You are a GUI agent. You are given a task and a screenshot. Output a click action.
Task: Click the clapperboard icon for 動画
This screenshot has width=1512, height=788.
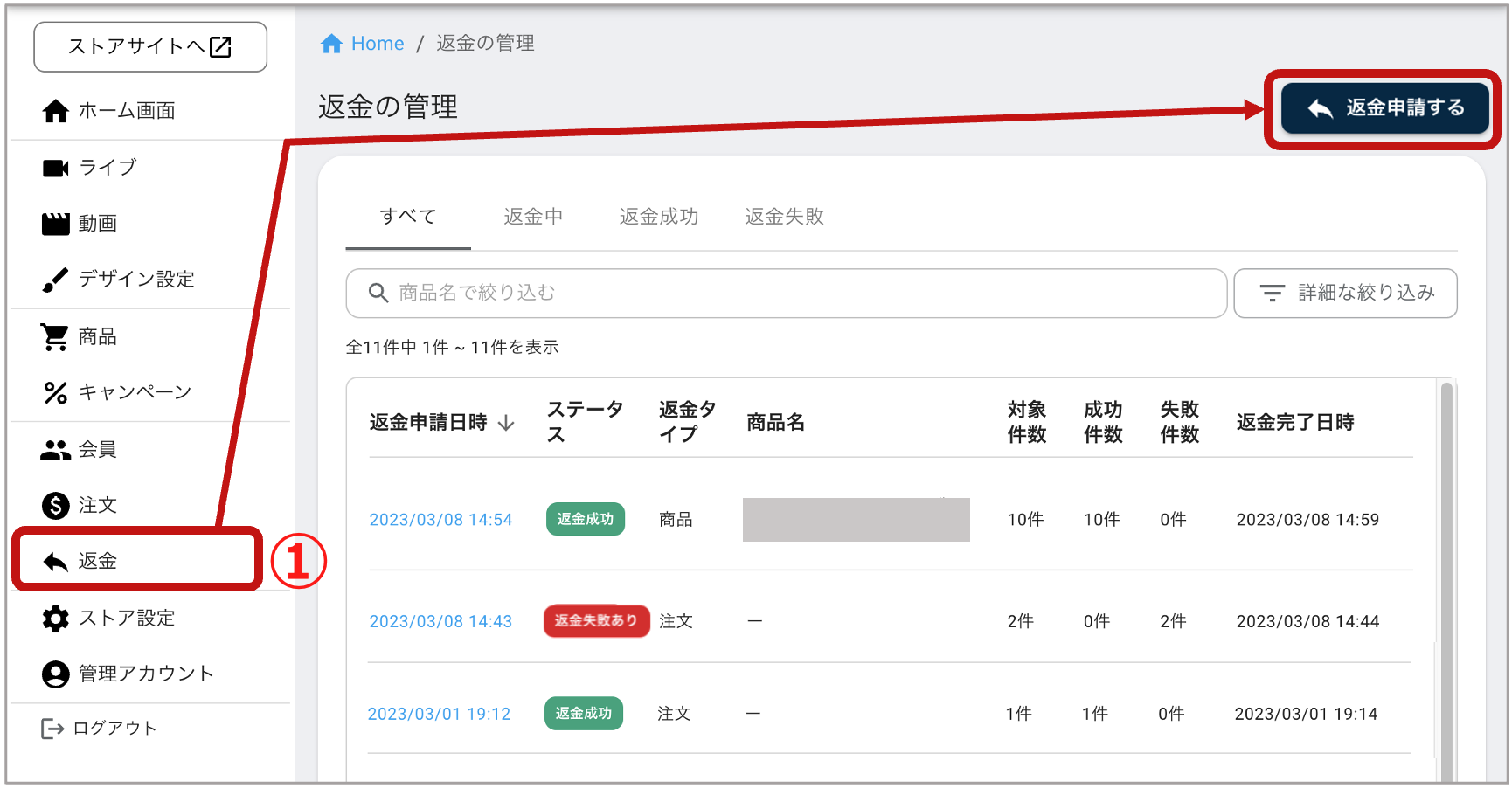point(56,224)
